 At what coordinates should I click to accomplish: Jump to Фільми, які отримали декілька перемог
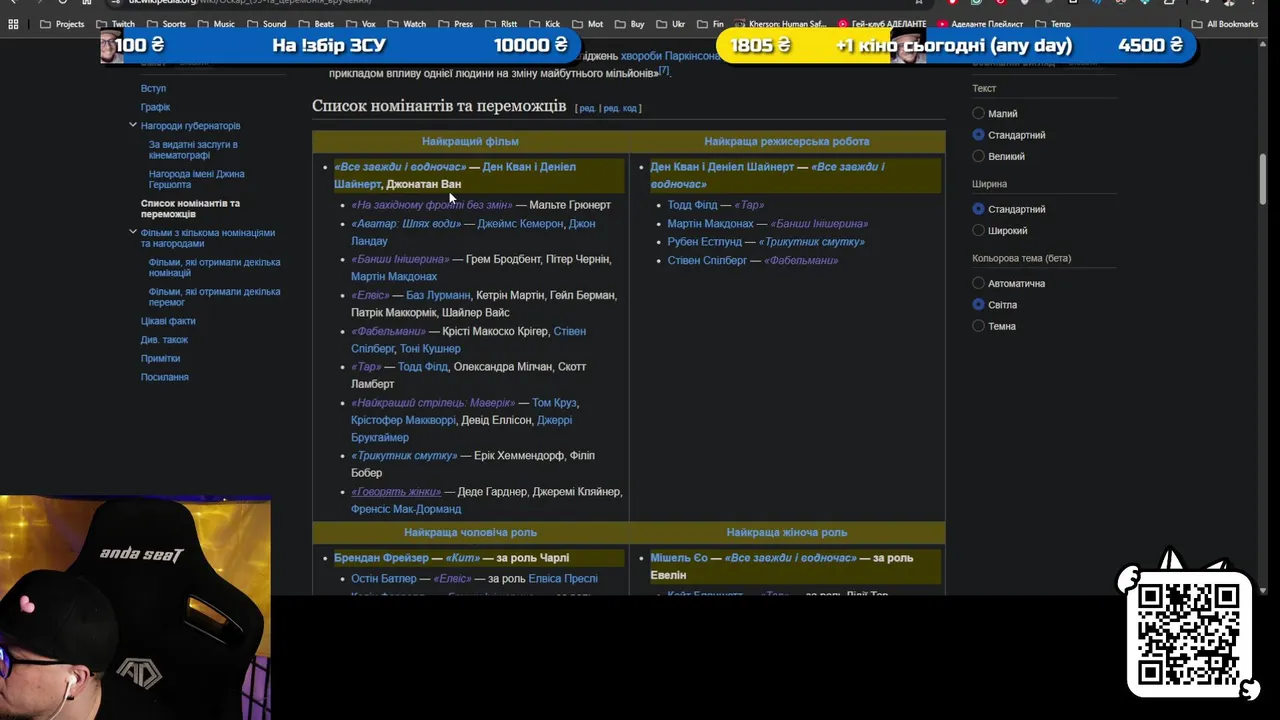pyautogui.click(x=214, y=296)
